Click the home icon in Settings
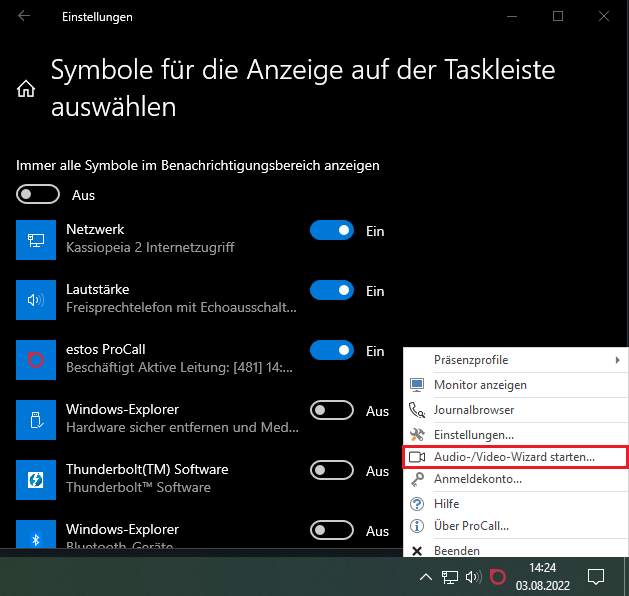Image resolution: width=629 pixels, height=596 pixels. click(26, 89)
